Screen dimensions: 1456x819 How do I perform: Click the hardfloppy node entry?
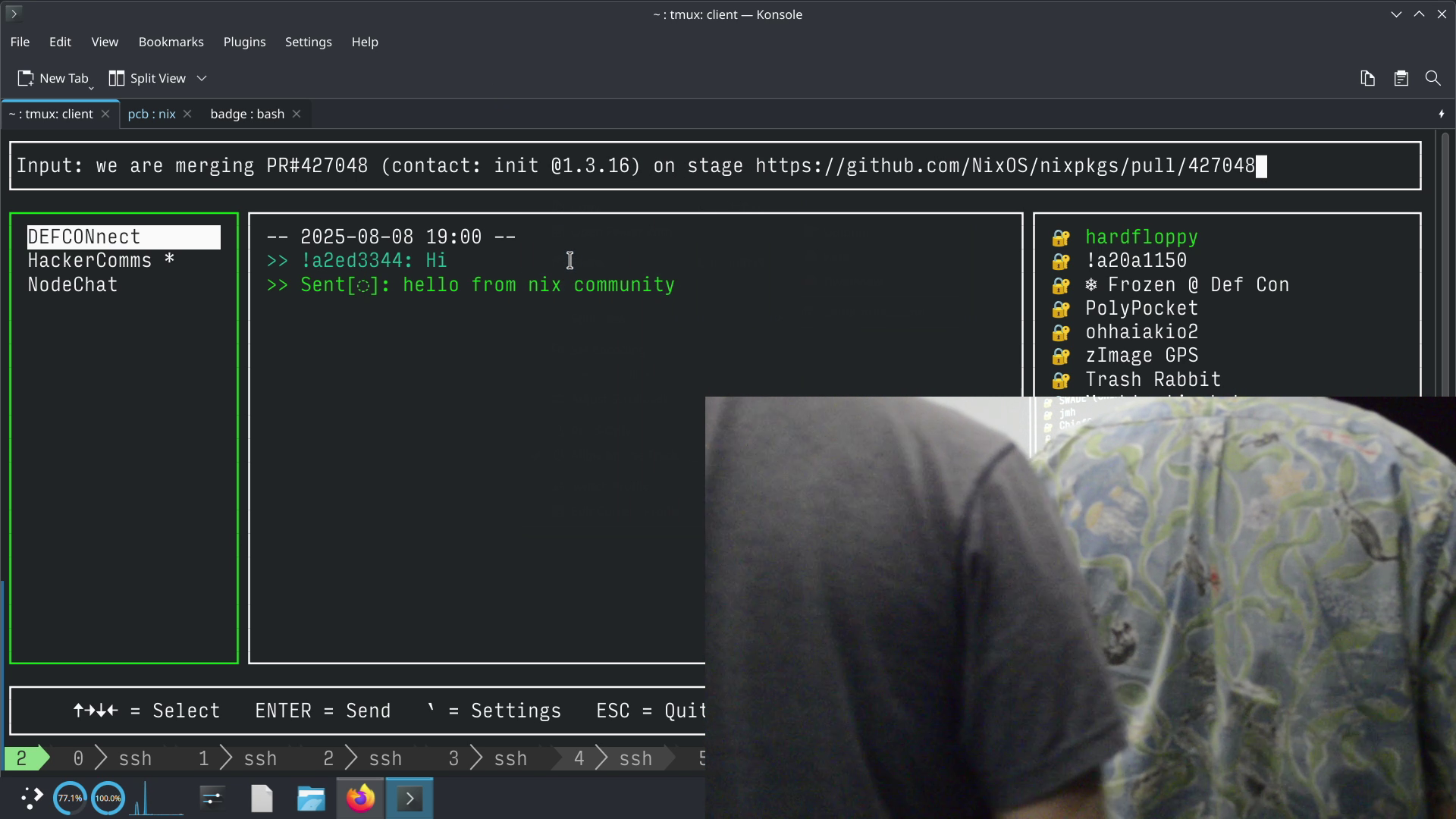[x=1141, y=237]
